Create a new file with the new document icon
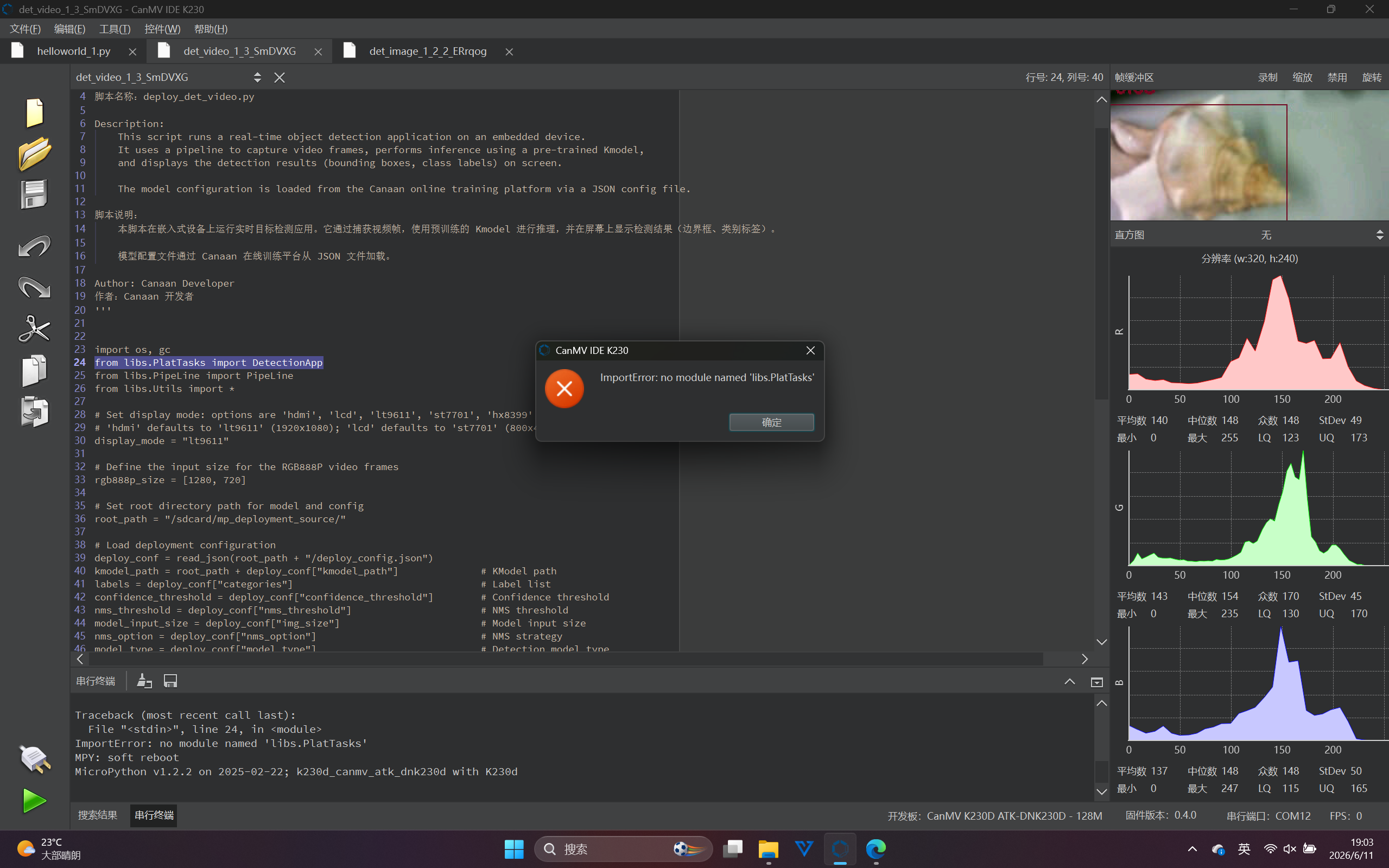 (x=34, y=112)
